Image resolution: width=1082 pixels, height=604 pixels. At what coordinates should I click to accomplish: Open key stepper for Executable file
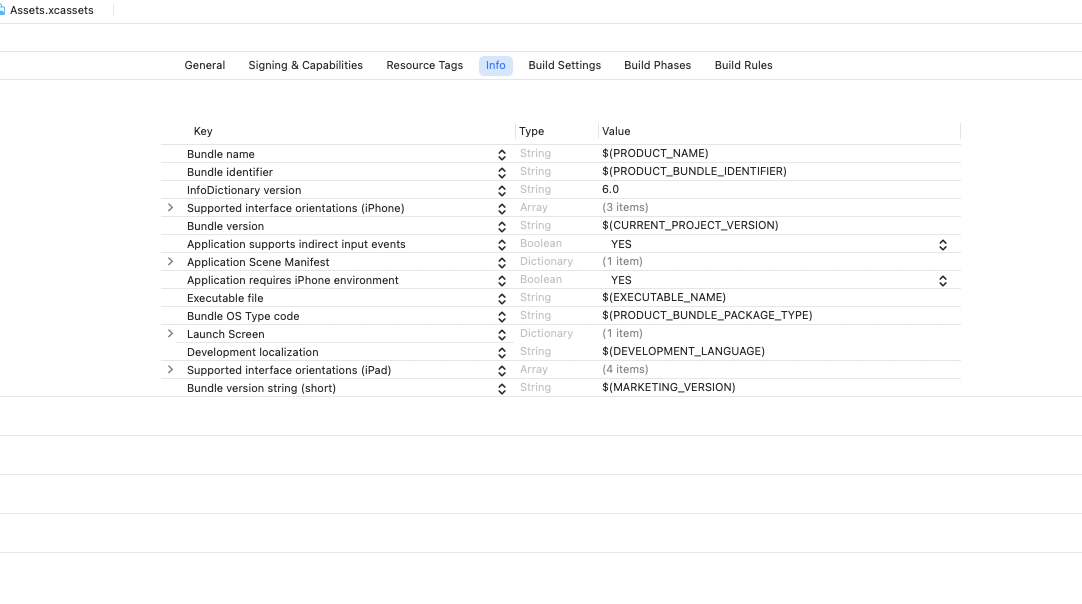tap(502, 298)
